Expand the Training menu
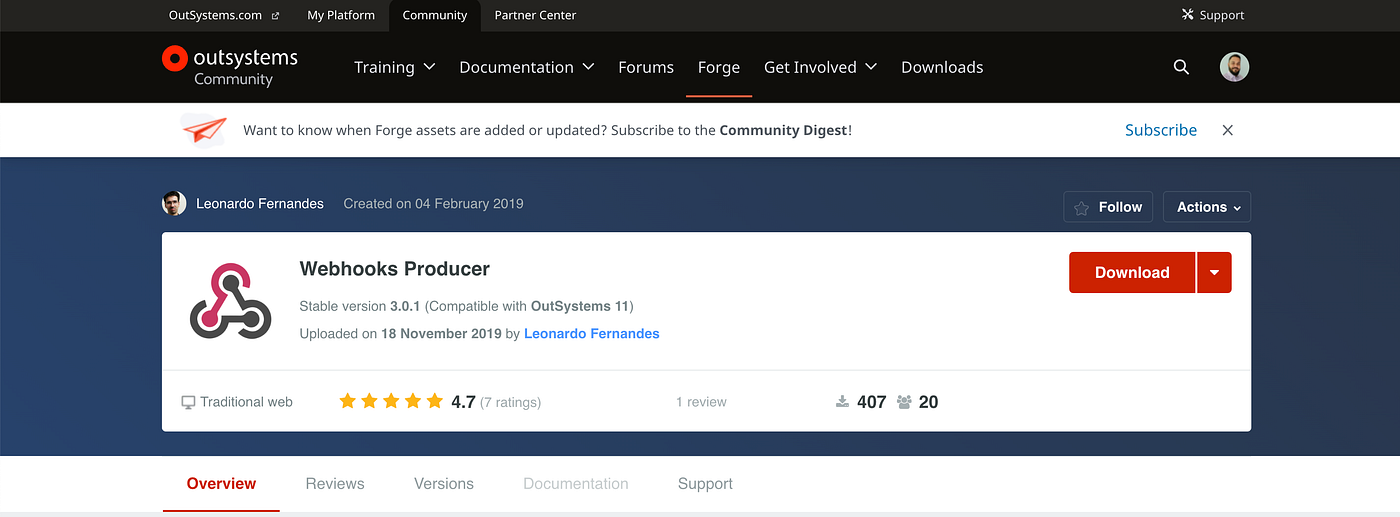Viewport: 1400px width, 517px height. coord(394,67)
